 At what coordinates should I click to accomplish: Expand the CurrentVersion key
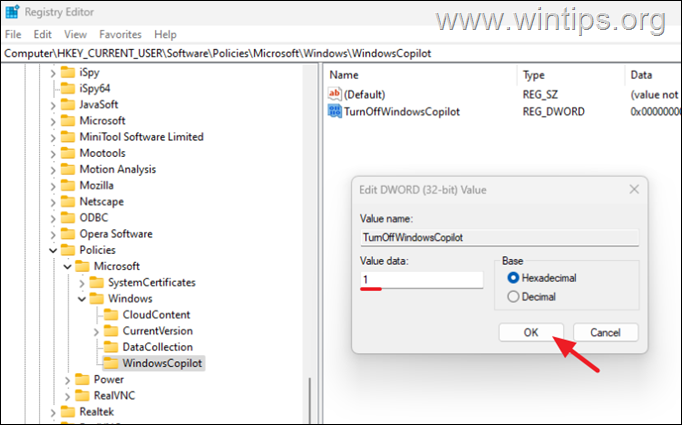pos(96,331)
